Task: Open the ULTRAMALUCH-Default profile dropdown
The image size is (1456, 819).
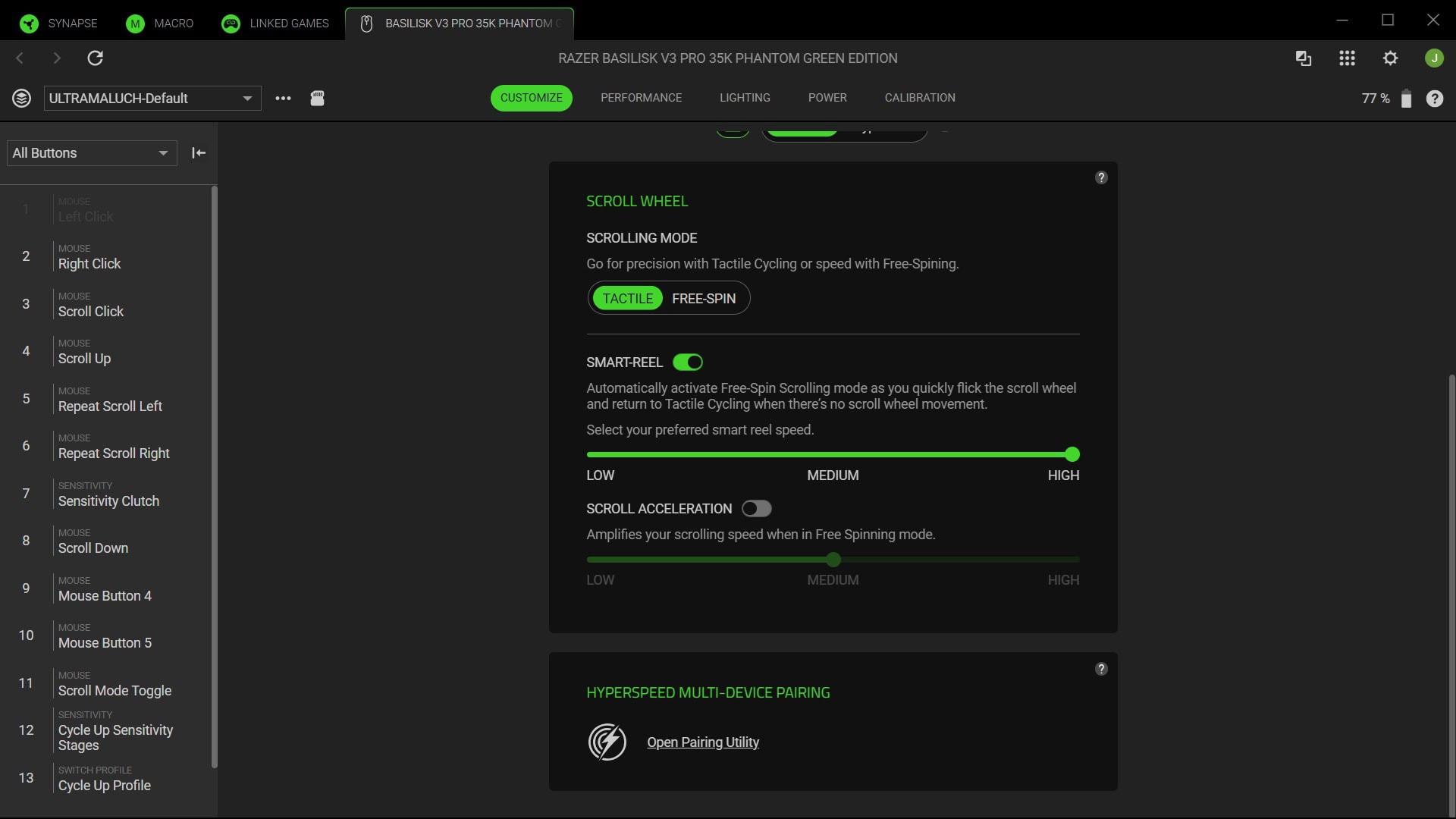Action: click(152, 98)
